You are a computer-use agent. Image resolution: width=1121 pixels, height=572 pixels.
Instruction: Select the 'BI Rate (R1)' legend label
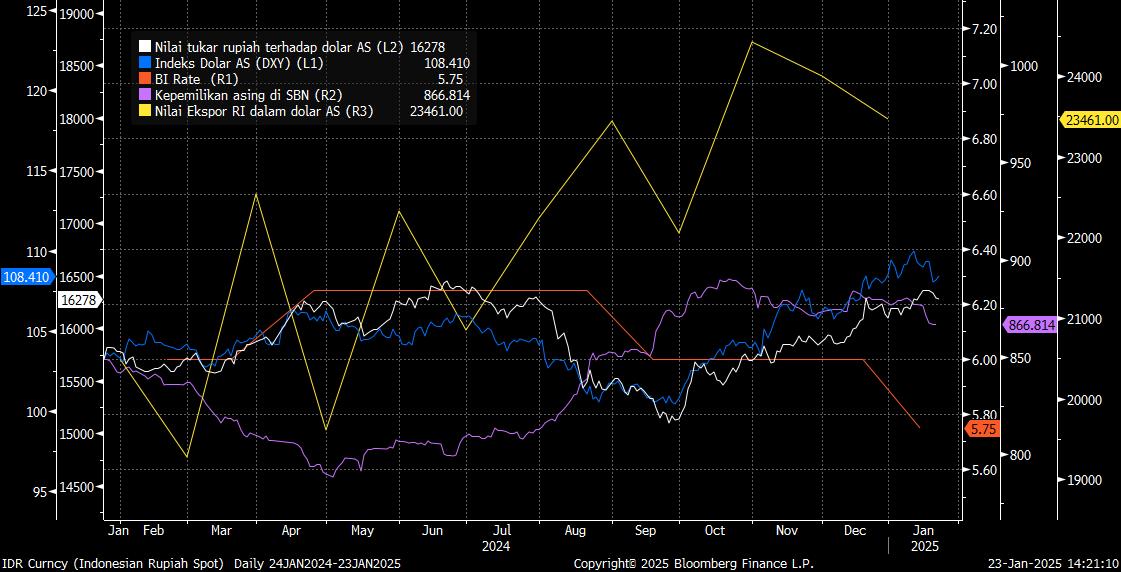[x=197, y=78]
